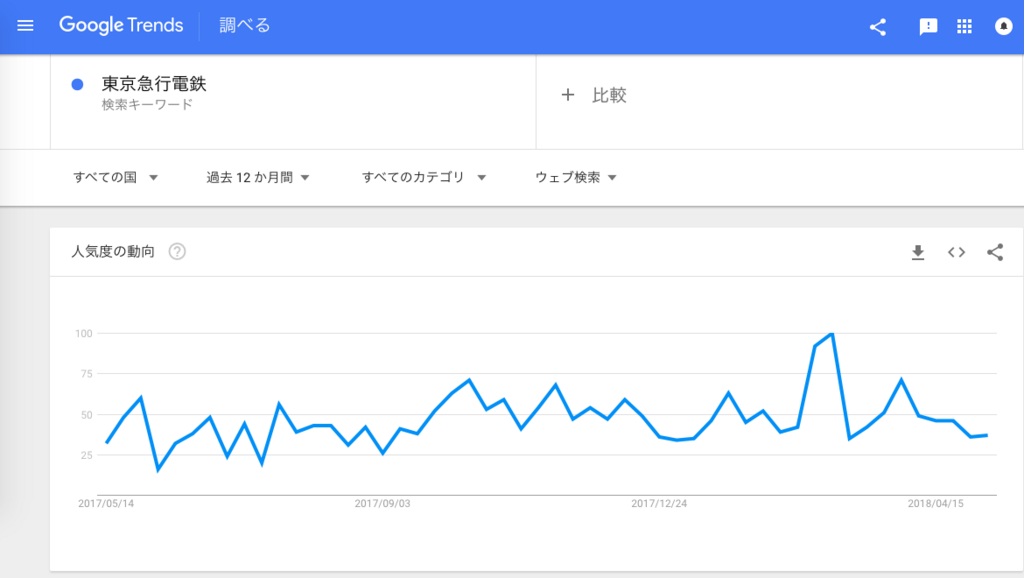Open the Google apps grid
Screen dimensions: 1024x578
[x=965, y=26]
